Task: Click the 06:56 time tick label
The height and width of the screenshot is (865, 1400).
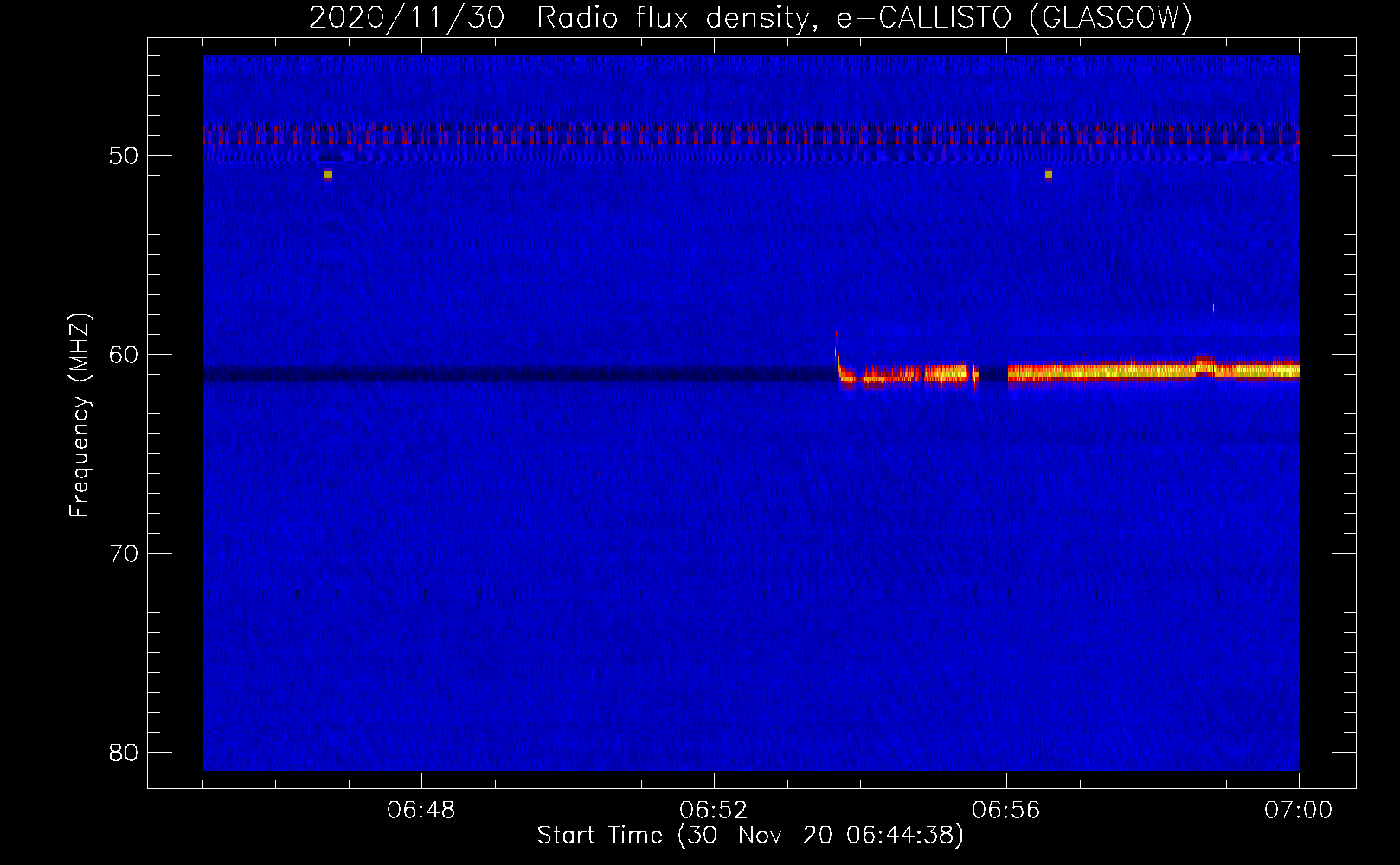Action: click(x=1006, y=810)
